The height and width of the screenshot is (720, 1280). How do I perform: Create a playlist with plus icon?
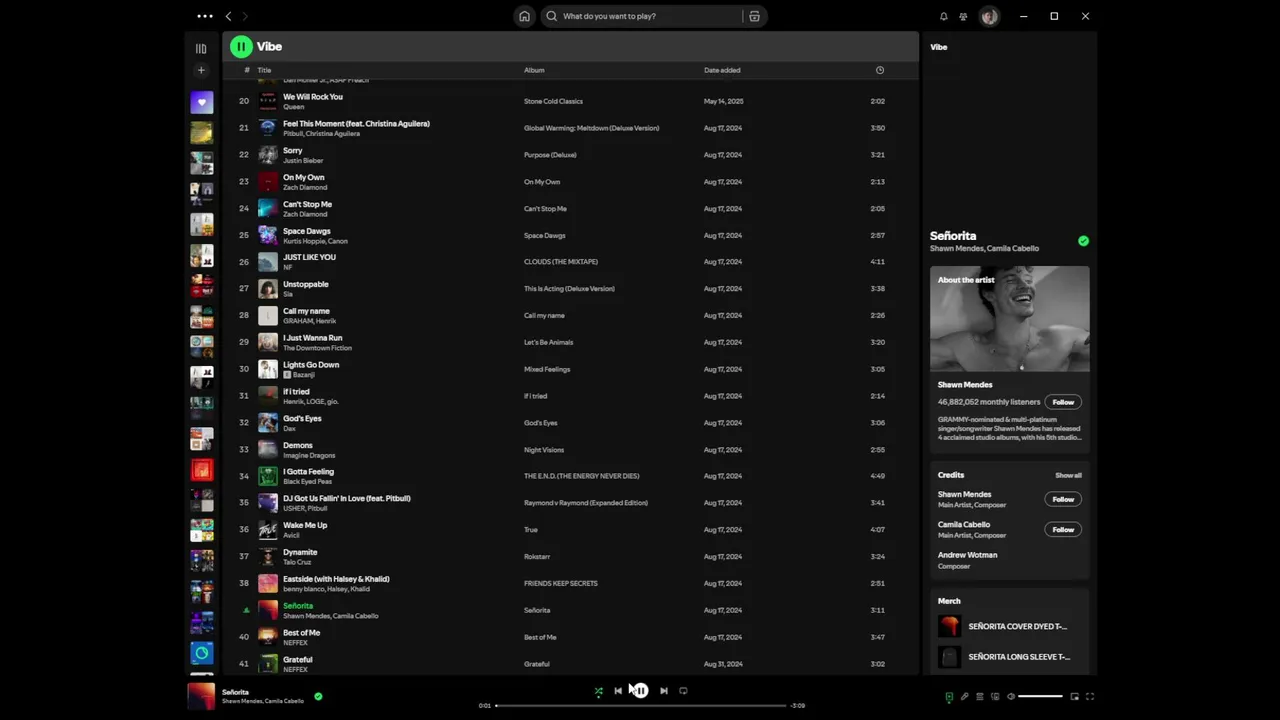[201, 70]
